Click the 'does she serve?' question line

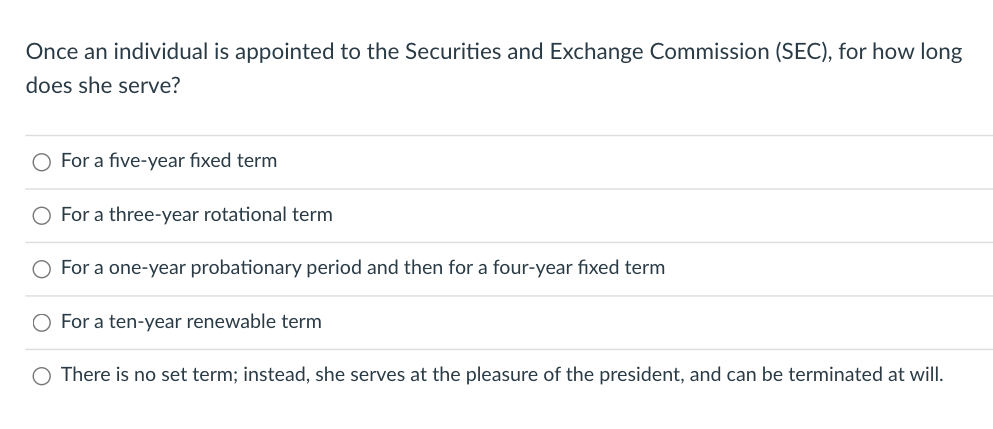103,85
